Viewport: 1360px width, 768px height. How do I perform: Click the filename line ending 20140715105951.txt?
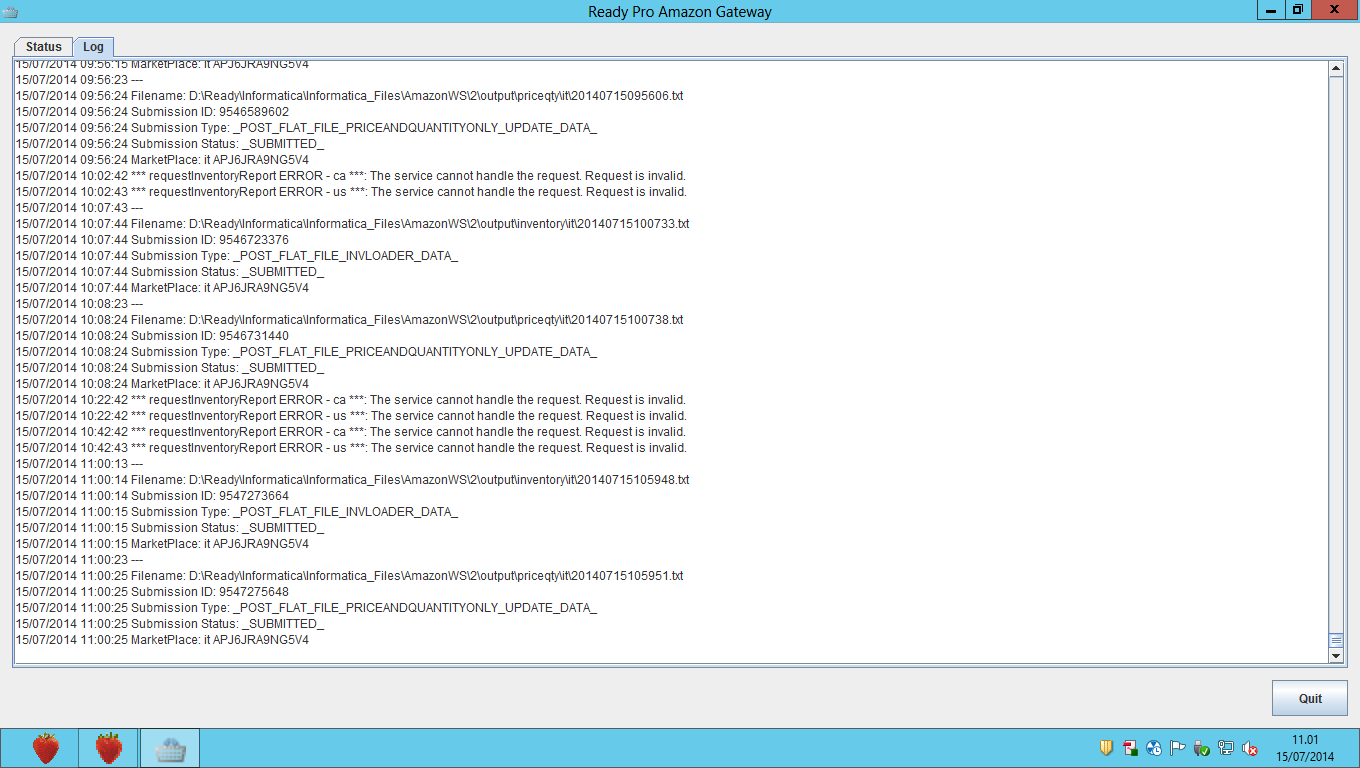click(349, 576)
